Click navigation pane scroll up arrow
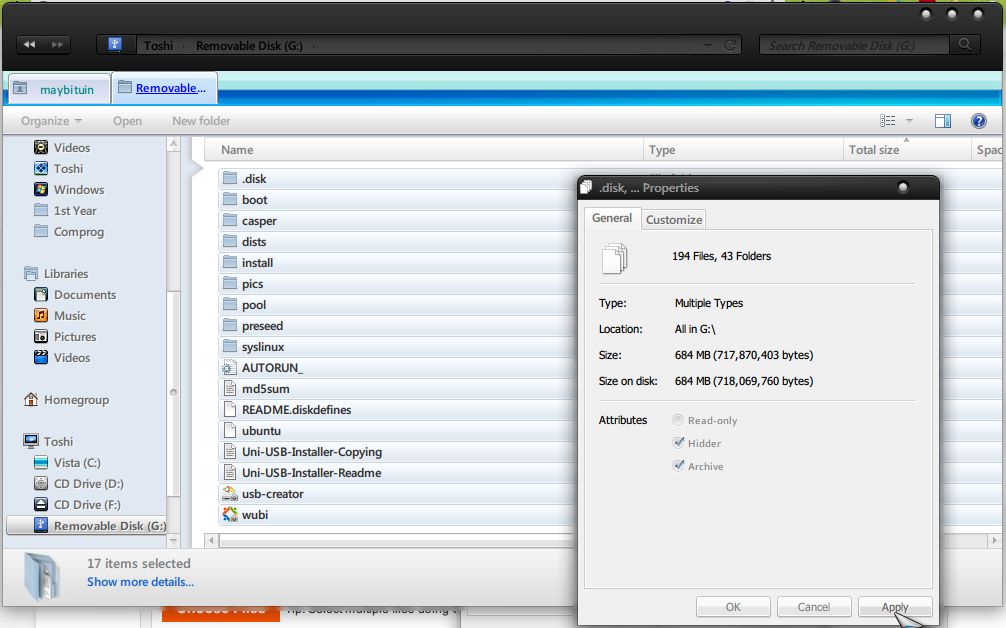Image resolution: width=1006 pixels, height=628 pixels. click(173, 144)
